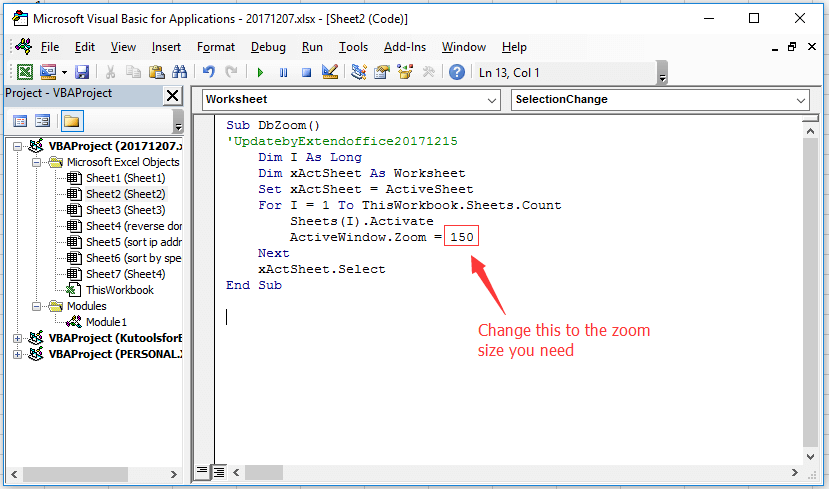The height and width of the screenshot is (489, 829).
Task: Close the Project - VBAProject panel
Action: [x=172, y=96]
